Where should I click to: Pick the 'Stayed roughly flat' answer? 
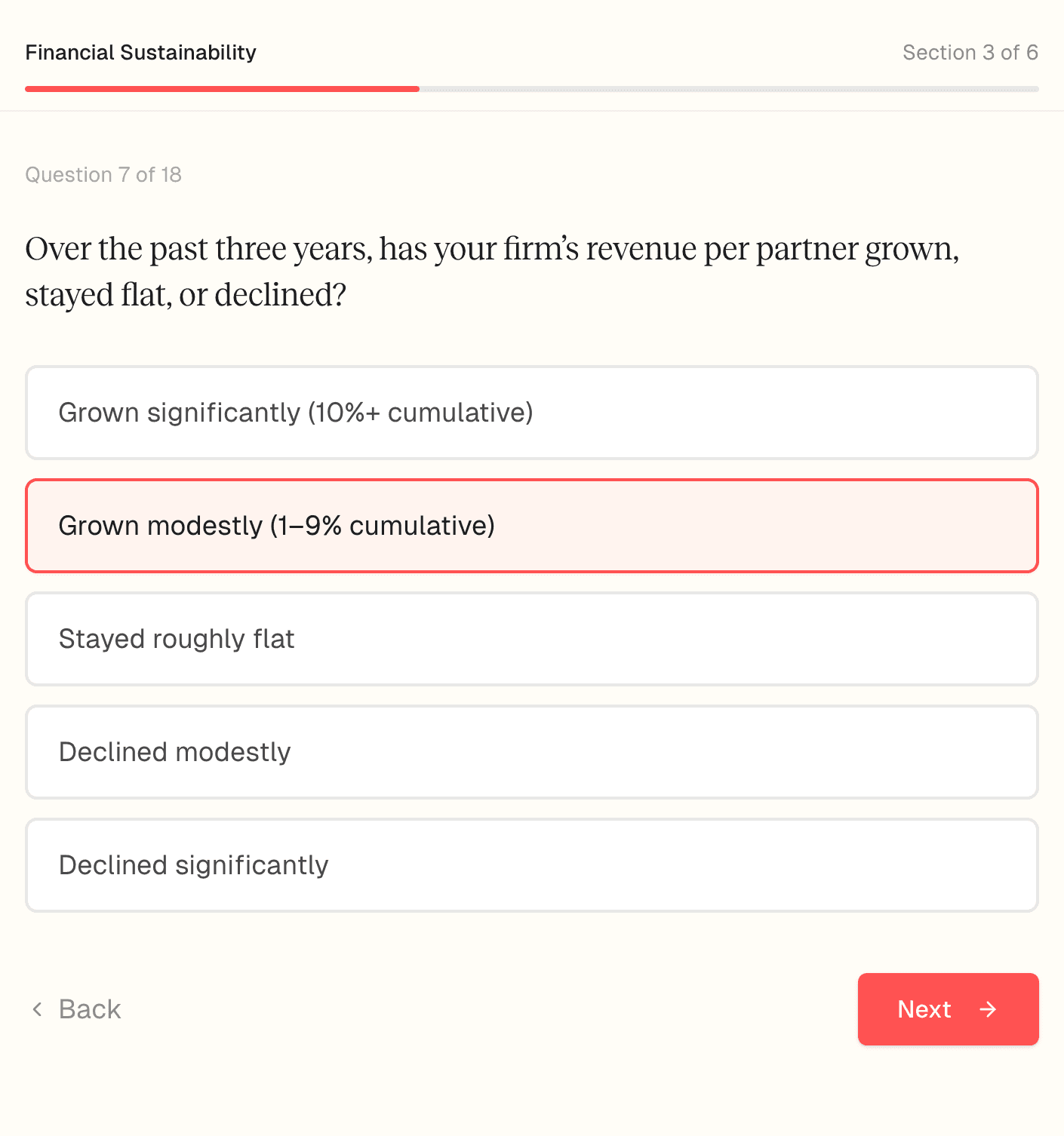[531, 639]
